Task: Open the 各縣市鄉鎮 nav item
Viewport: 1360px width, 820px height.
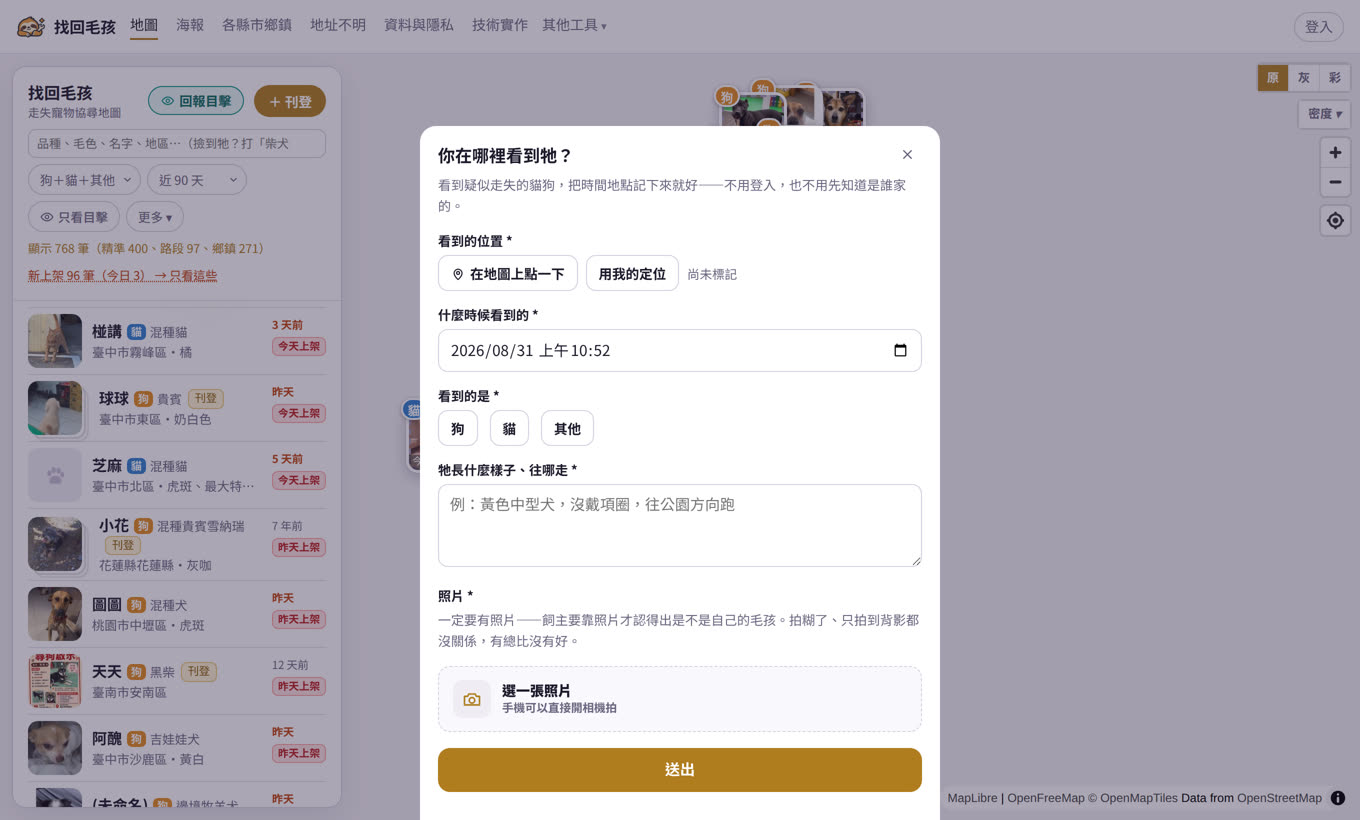Action: pyautogui.click(x=257, y=25)
